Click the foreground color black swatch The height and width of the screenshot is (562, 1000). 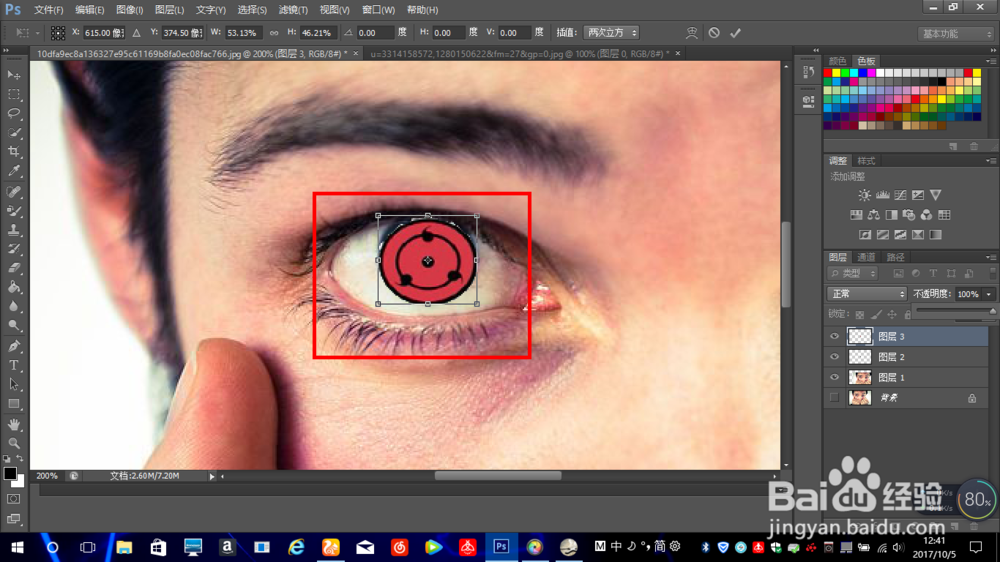click(x=10, y=473)
